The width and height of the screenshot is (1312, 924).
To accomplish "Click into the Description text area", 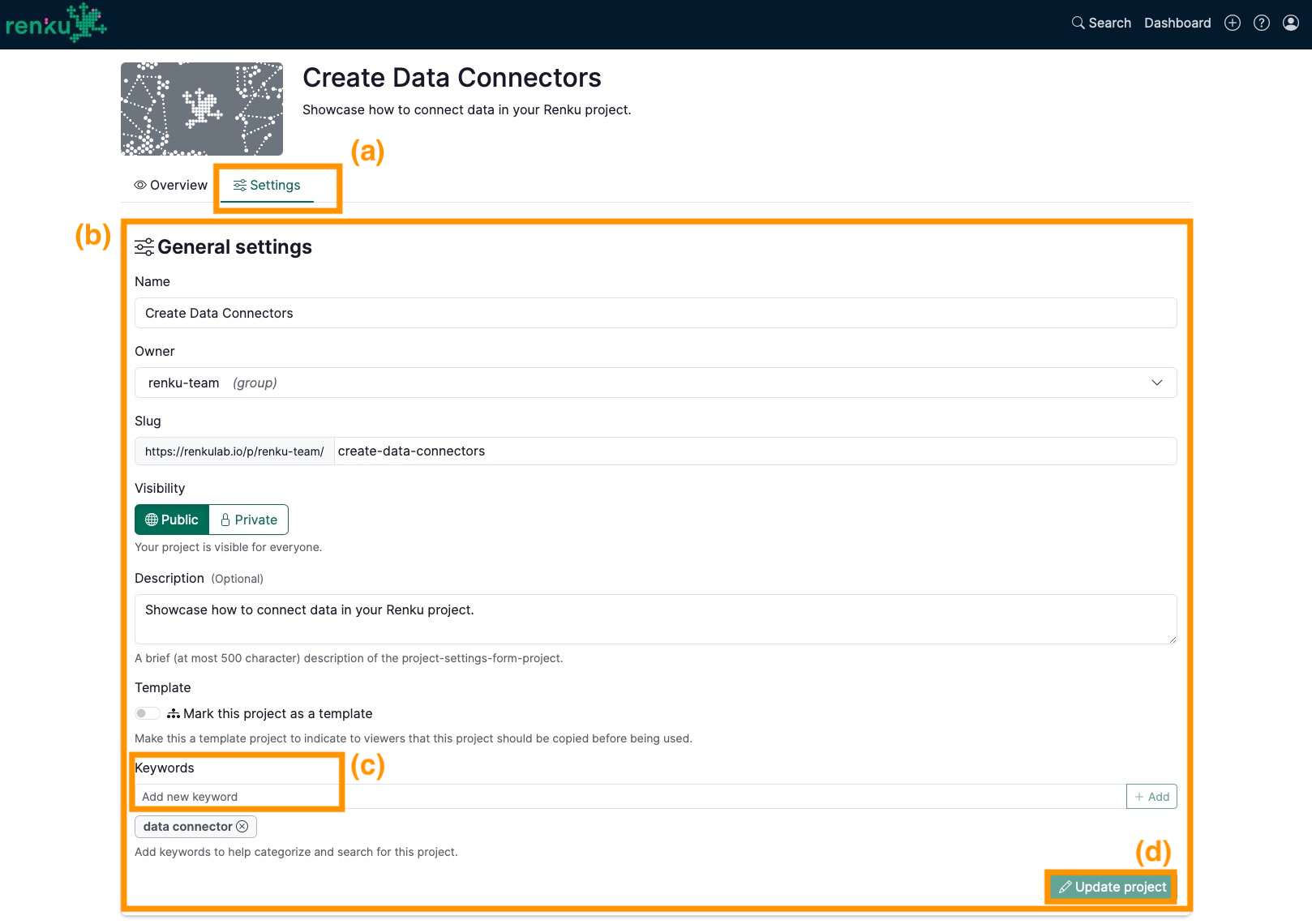I will tap(655, 619).
